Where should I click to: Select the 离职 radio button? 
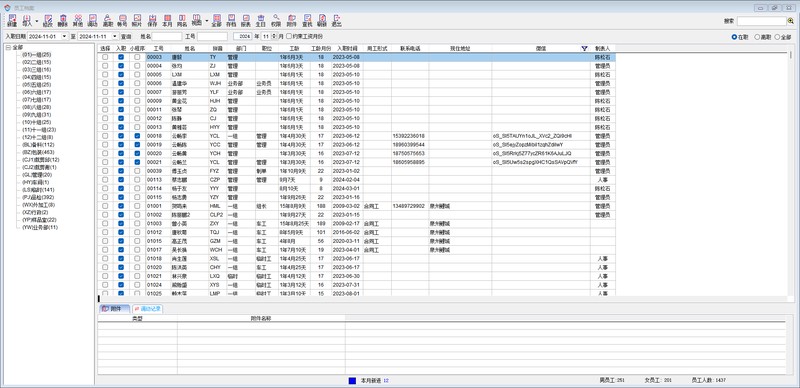(757, 37)
